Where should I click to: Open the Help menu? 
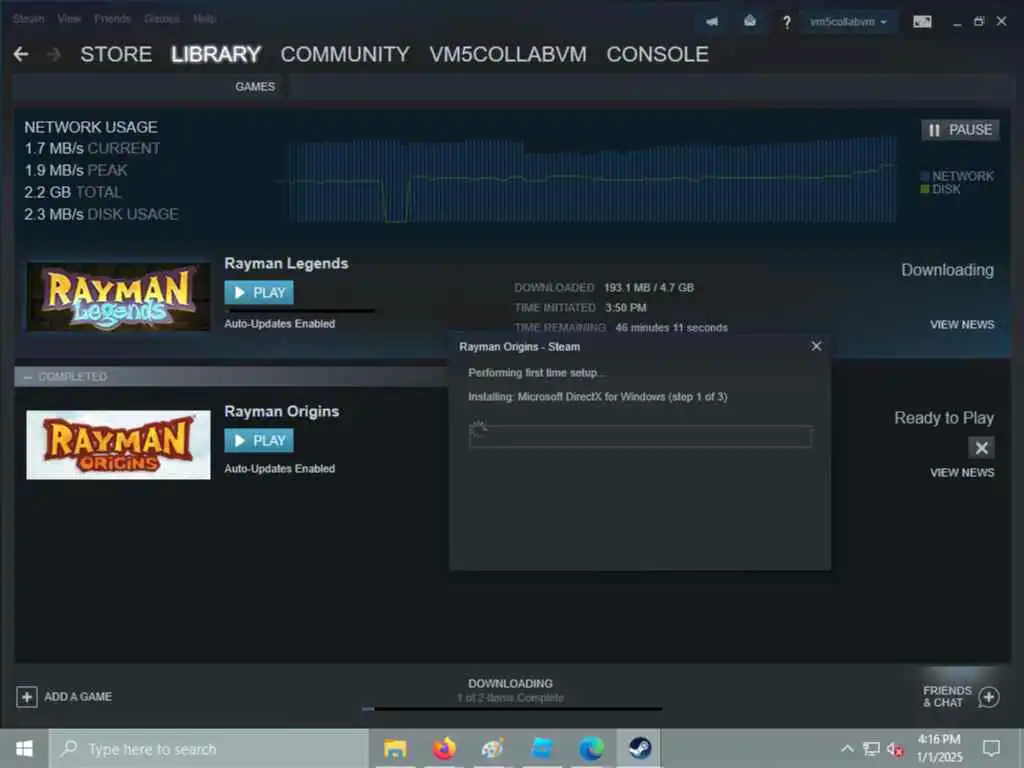point(204,18)
